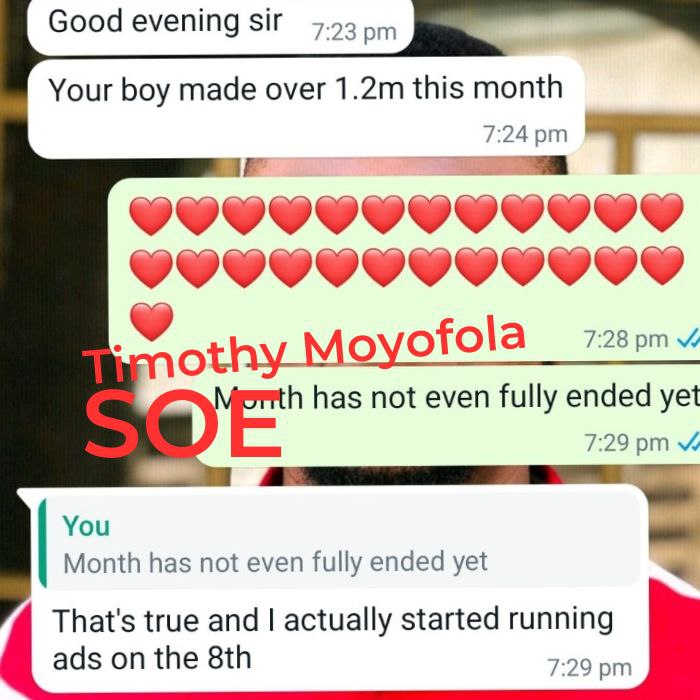Tap the first heart emoji in top row
The height and width of the screenshot is (700, 700).
151,215
